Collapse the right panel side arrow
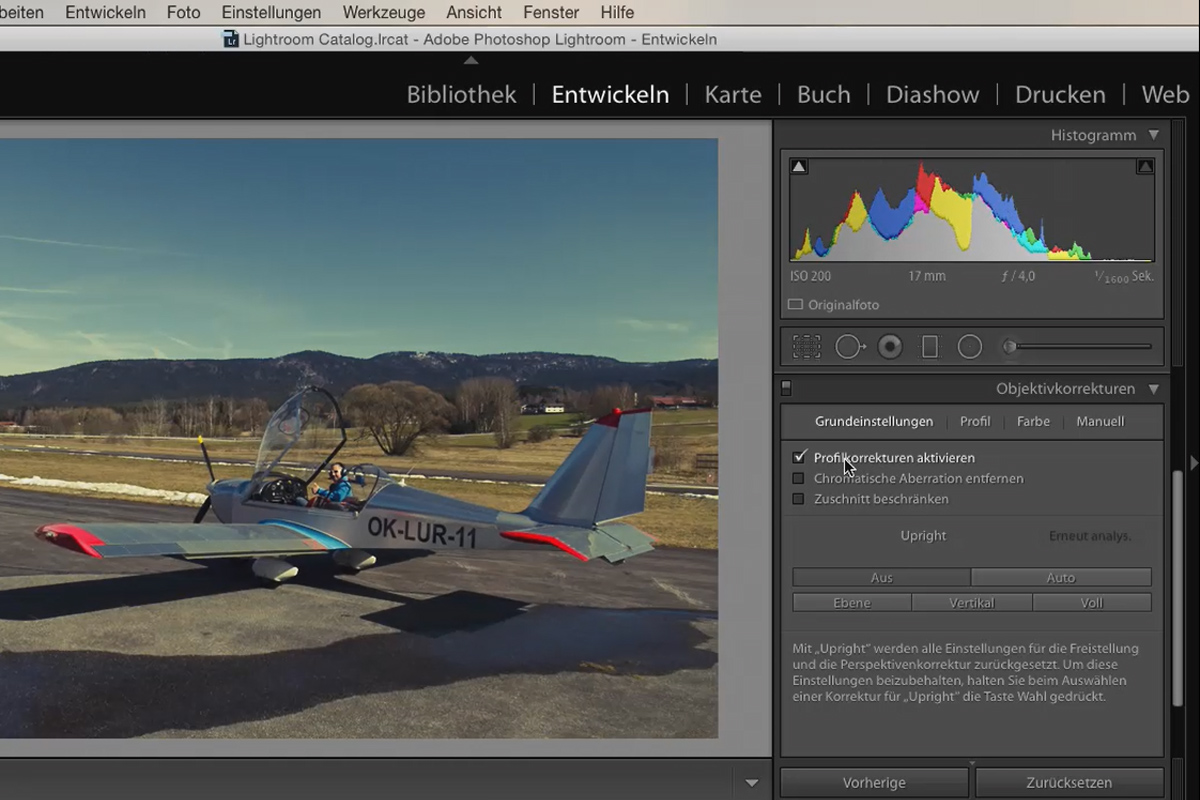The width and height of the screenshot is (1200, 800). 1192,462
